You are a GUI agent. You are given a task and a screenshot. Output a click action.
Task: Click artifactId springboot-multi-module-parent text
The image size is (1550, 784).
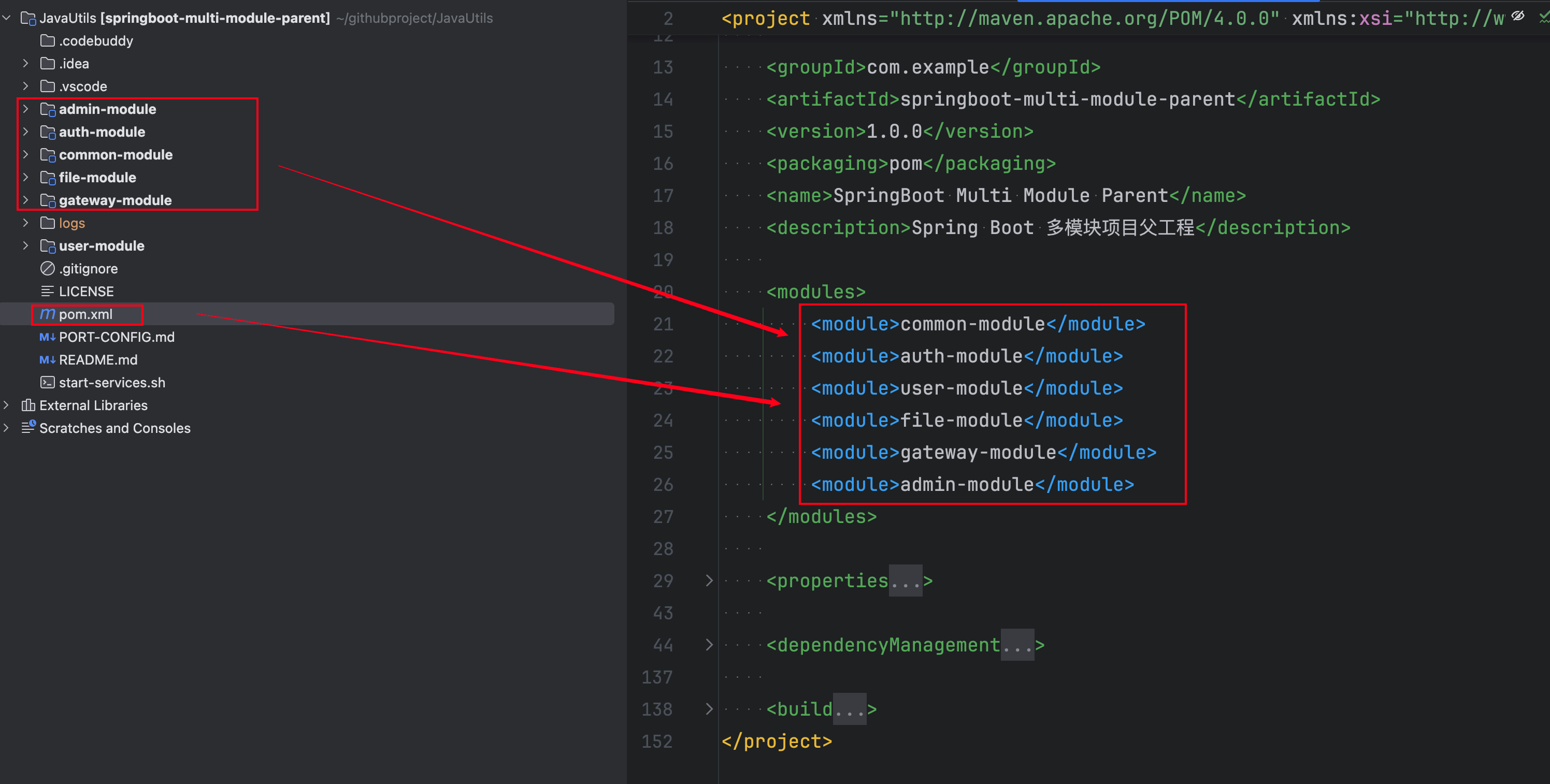point(1067,99)
